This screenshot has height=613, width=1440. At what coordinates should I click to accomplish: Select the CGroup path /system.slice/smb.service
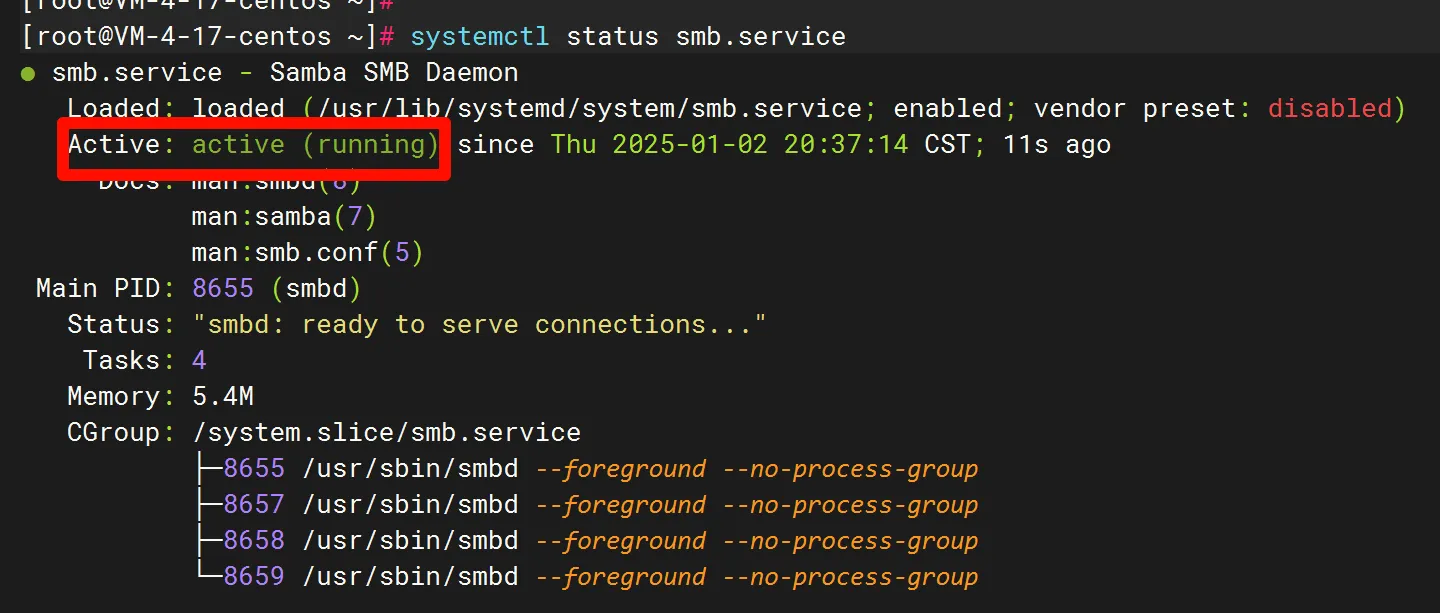(x=386, y=433)
